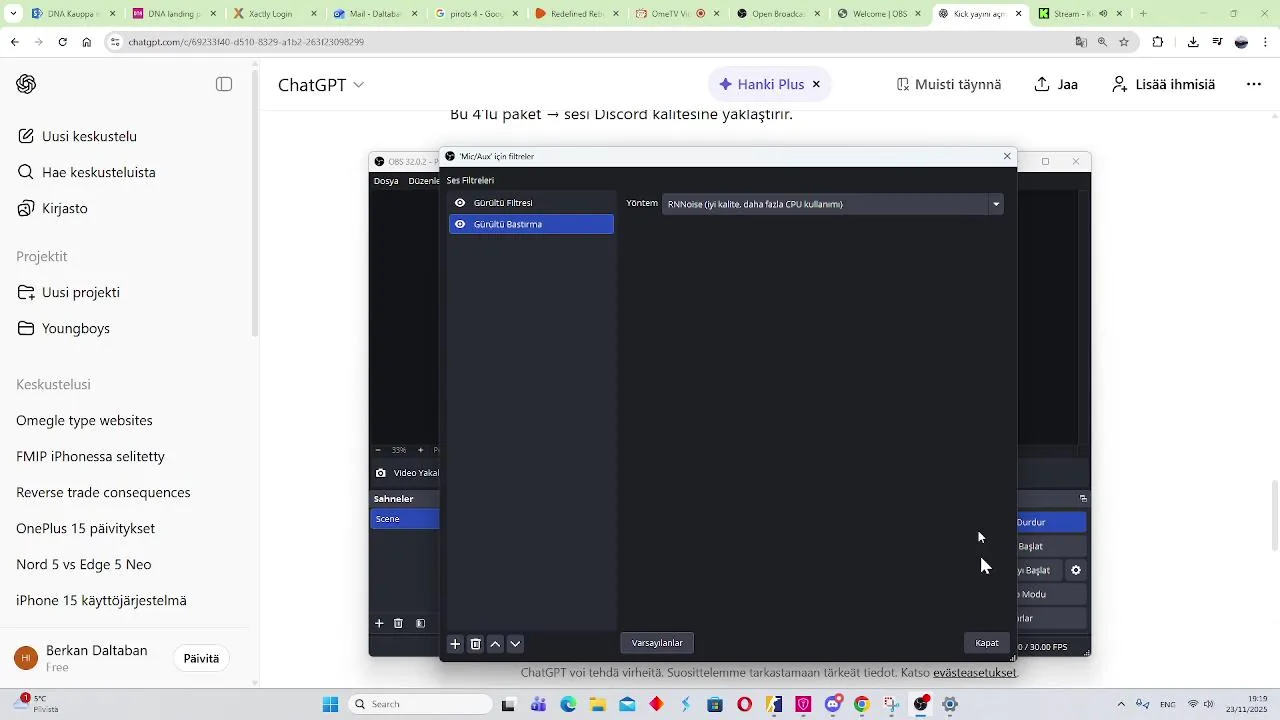Move filter down with the down arrow
1280x720 pixels.
515,644
